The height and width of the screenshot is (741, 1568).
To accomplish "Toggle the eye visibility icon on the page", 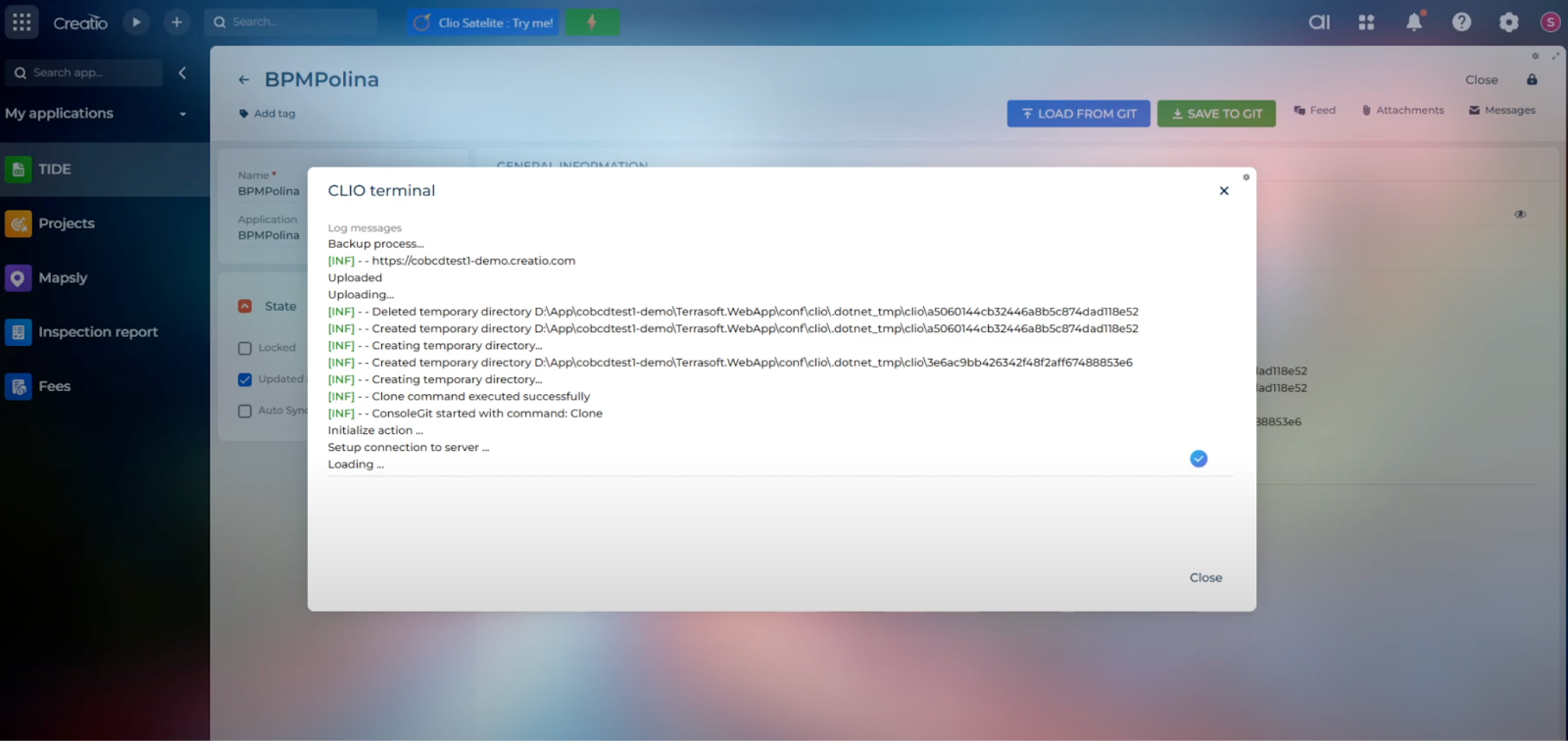I will (x=1520, y=214).
